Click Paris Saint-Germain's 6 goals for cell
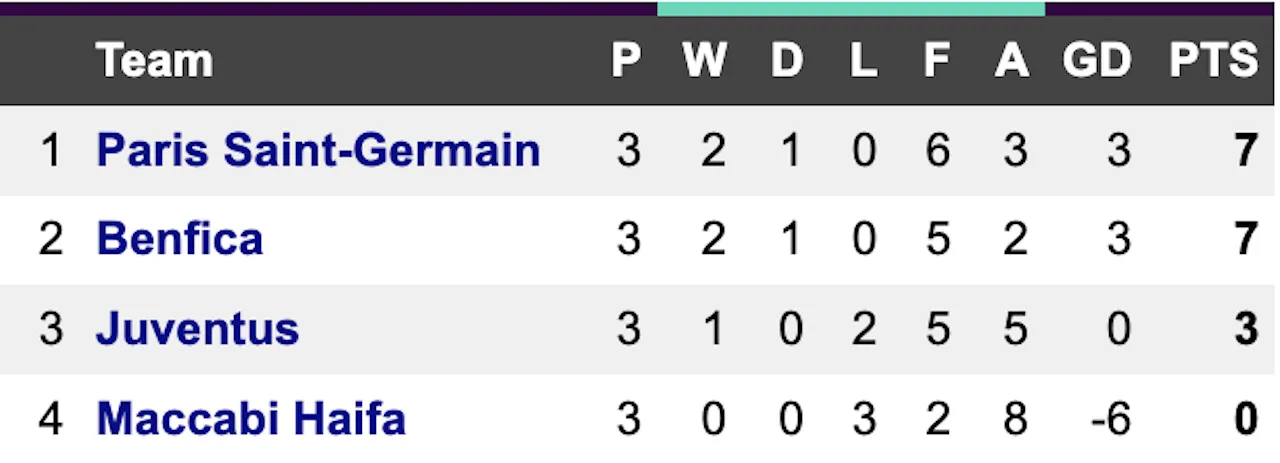This screenshot has height=463, width=1280. tap(937, 151)
